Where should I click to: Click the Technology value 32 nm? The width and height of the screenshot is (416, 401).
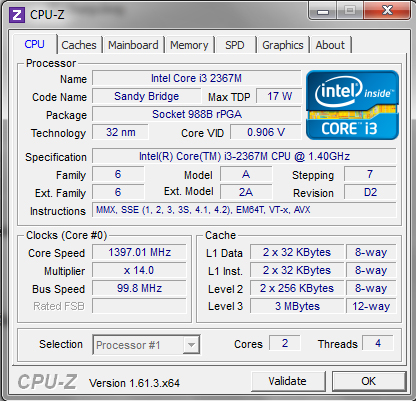[120, 132]
